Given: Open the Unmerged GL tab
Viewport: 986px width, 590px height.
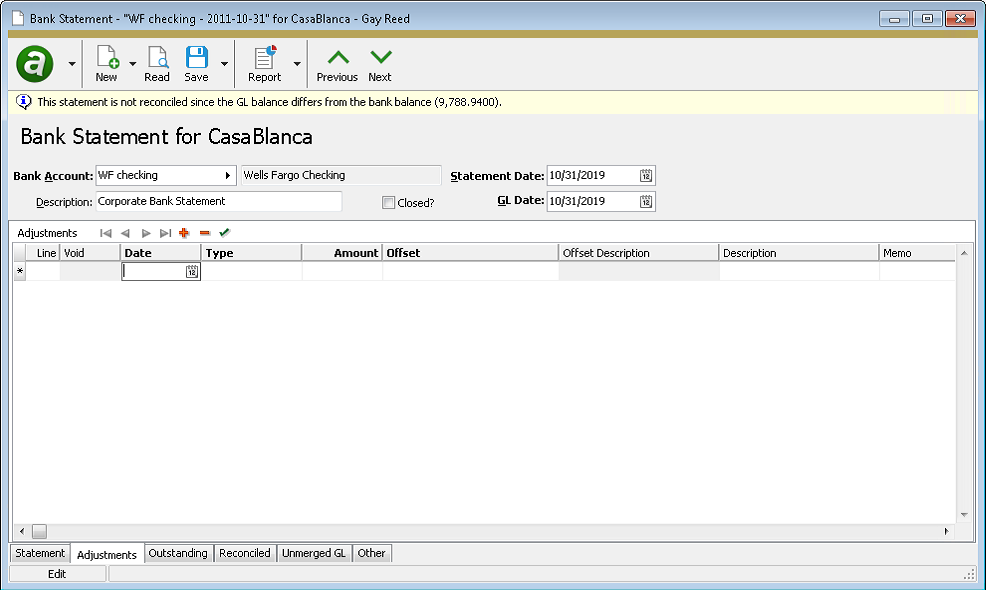Looking at the screenshot, I should [313, 553].
